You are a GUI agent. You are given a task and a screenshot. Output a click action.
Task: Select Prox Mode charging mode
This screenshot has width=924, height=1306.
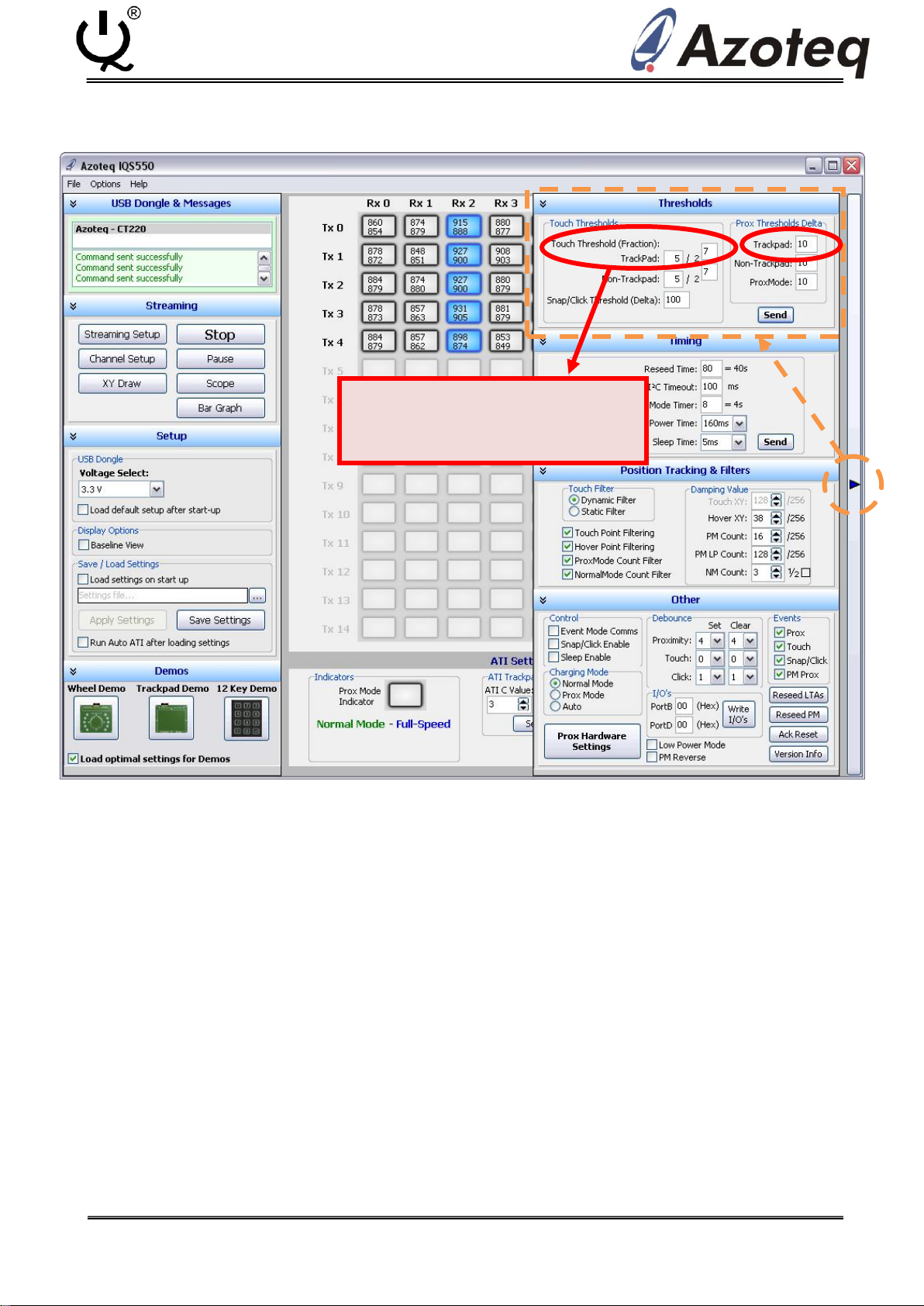tap(555, 695)
